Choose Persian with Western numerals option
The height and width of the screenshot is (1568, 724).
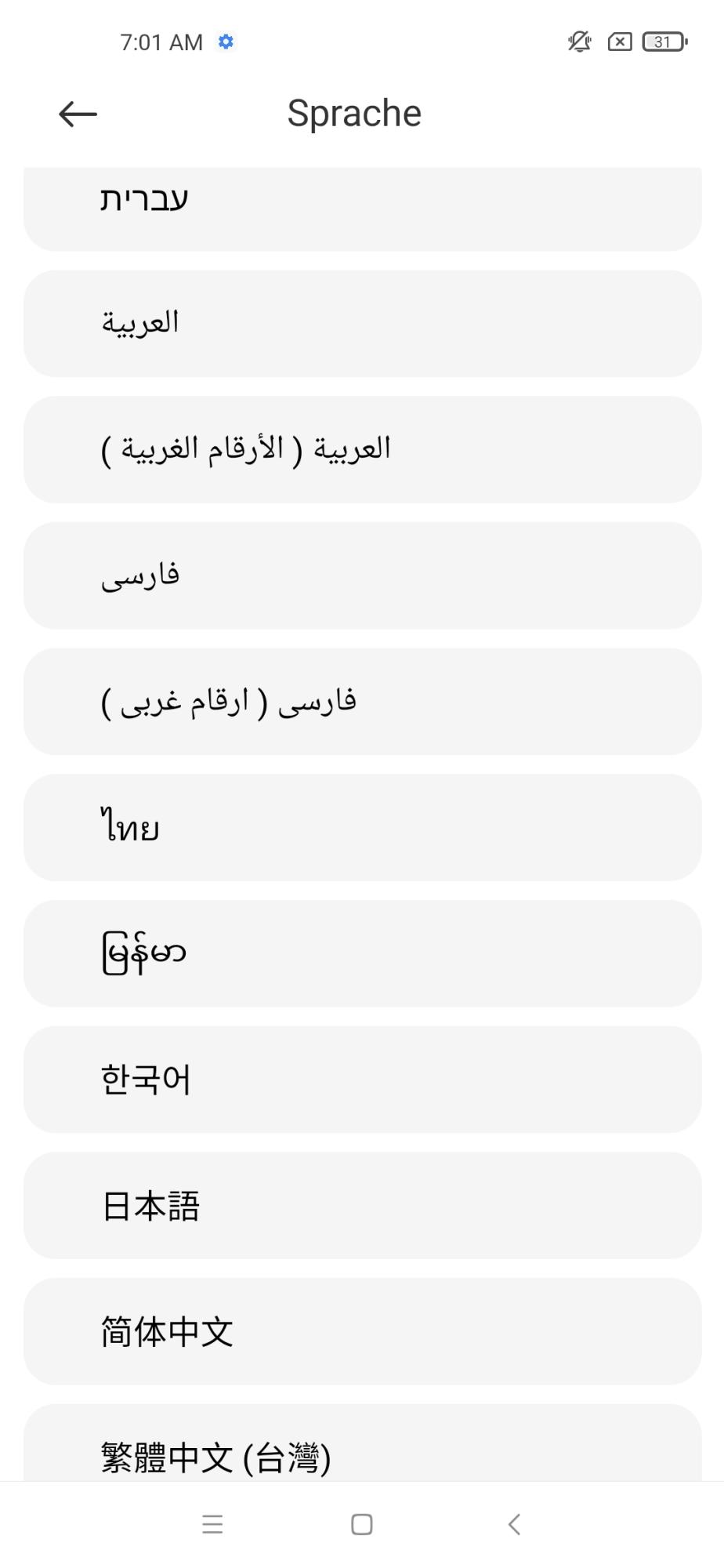(x=362, y=701)
